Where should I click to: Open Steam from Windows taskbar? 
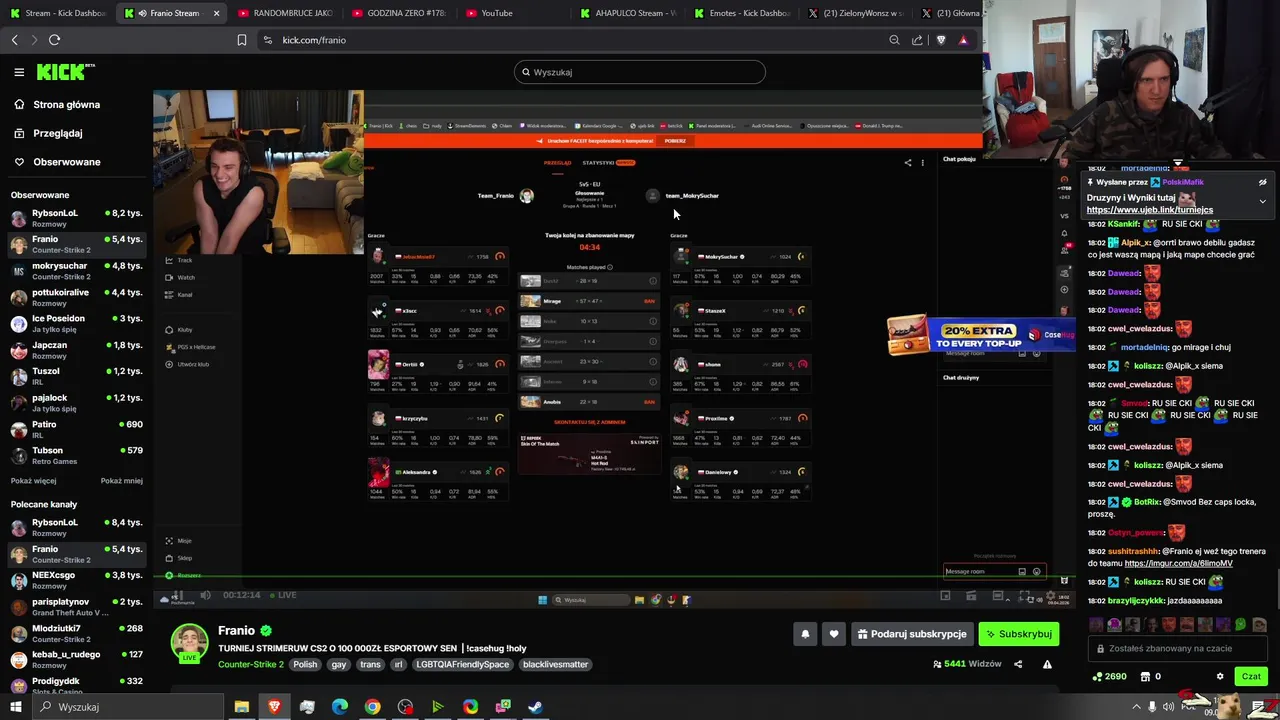pos(536,707)
